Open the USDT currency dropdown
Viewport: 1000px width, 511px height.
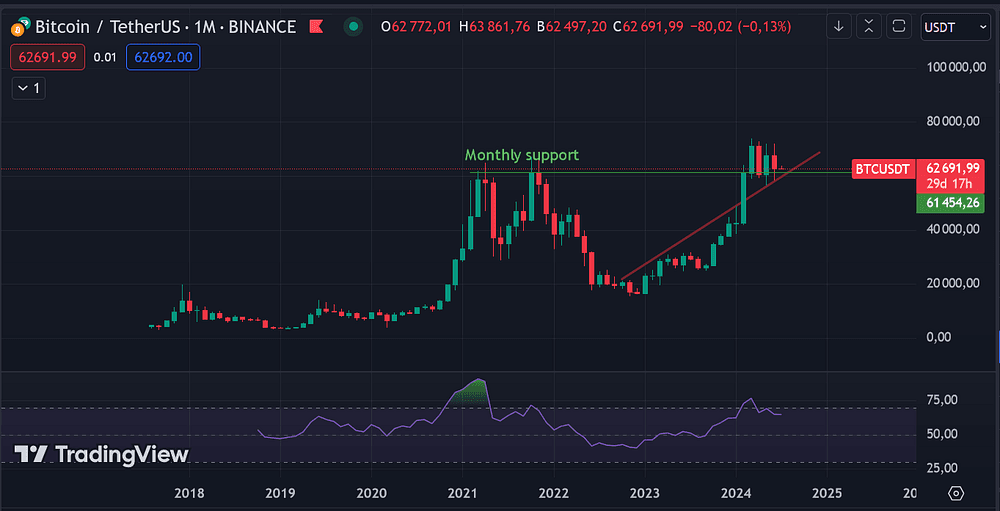[x=955, y=27]
